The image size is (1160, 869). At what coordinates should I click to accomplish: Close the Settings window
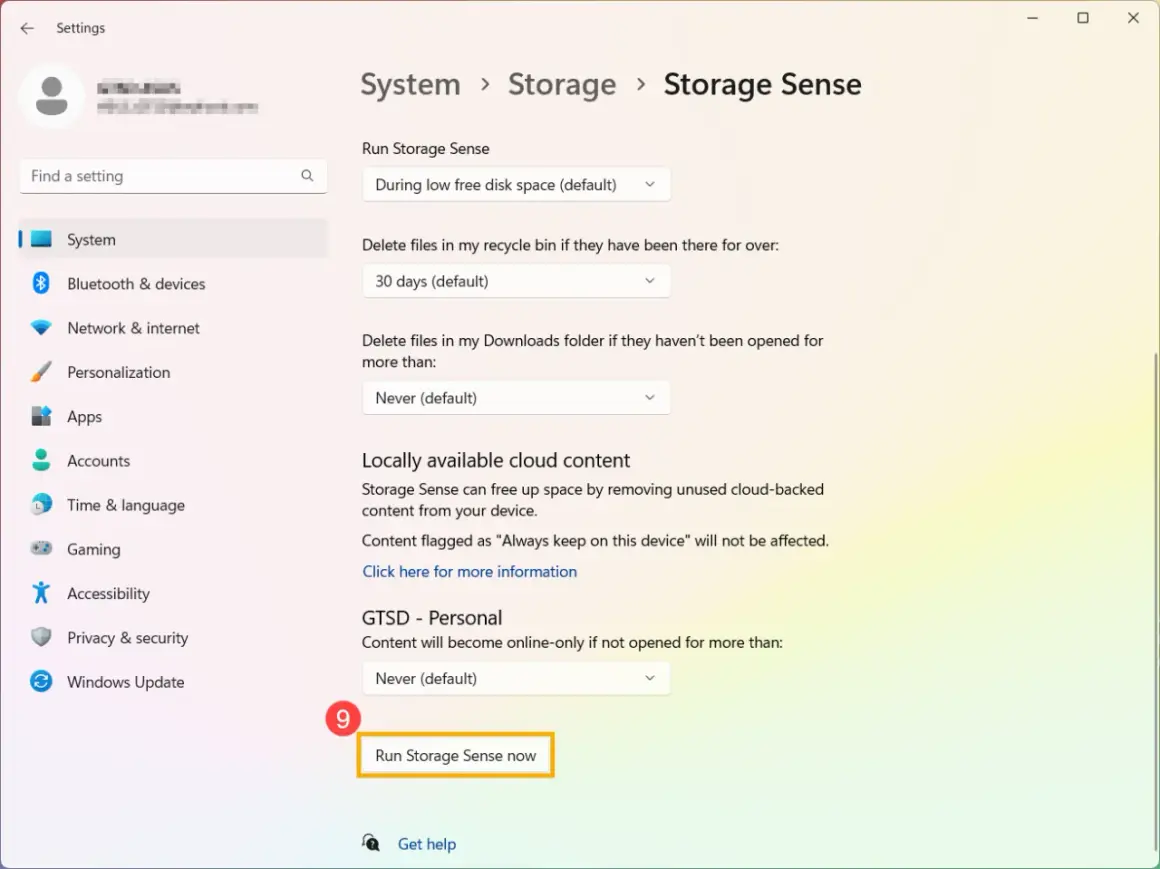point(1133,18)
